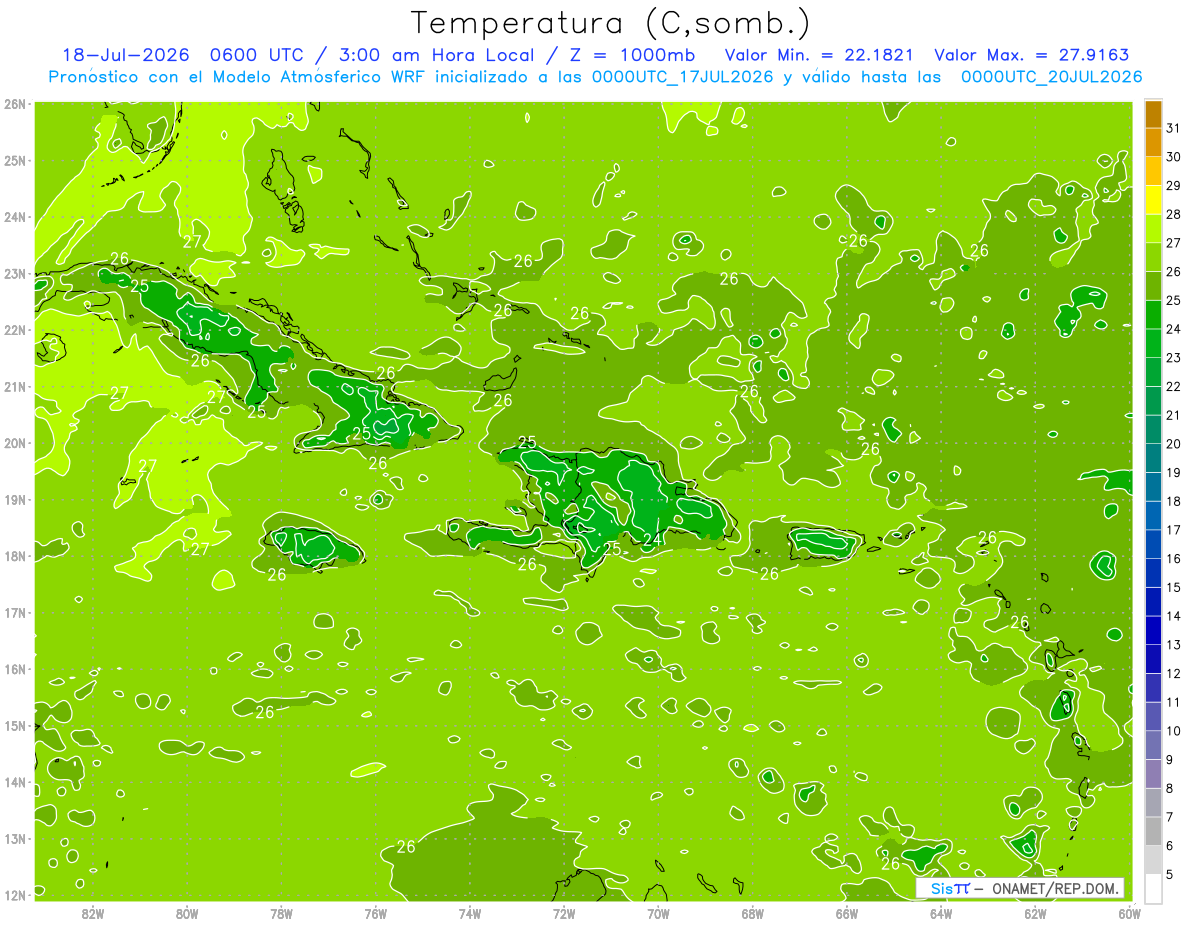
Task: Click the 16N latitude axis label
Action: (15, 669)
